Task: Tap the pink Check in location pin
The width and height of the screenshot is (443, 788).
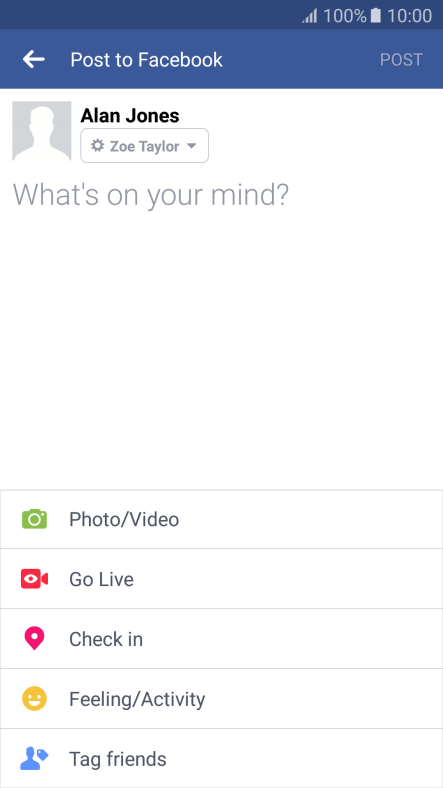Action: 34,639
